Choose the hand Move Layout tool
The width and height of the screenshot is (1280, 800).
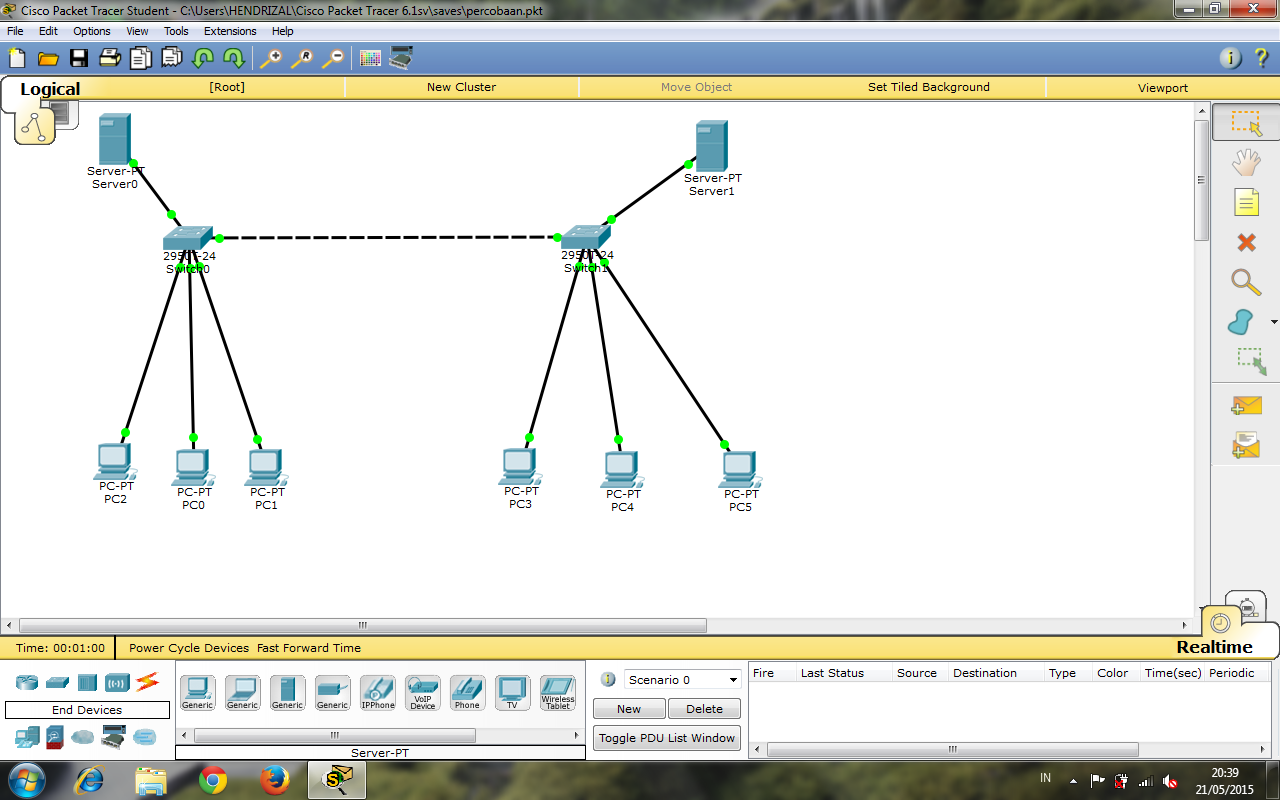pyautogui.click(x=1246, y=162)
